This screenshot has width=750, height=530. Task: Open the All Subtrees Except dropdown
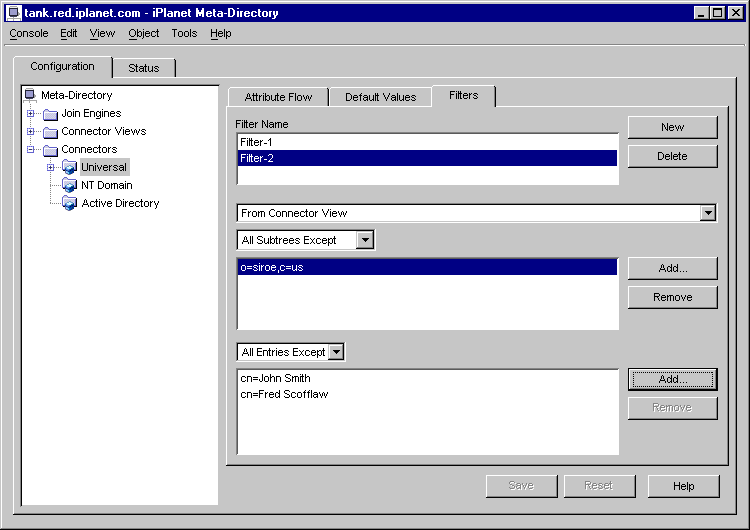coord(365,240)
